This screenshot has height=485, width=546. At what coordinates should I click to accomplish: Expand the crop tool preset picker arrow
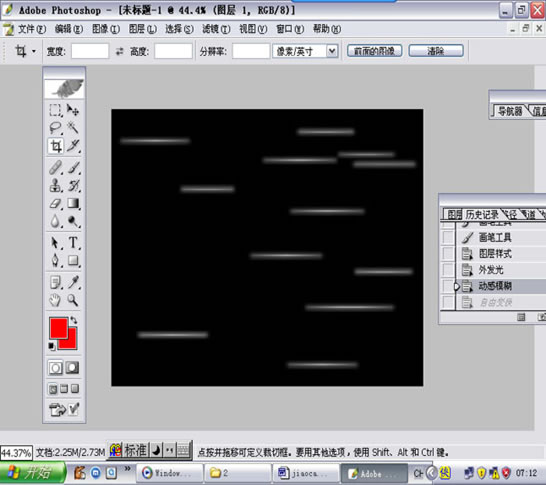tap(34, 52)
